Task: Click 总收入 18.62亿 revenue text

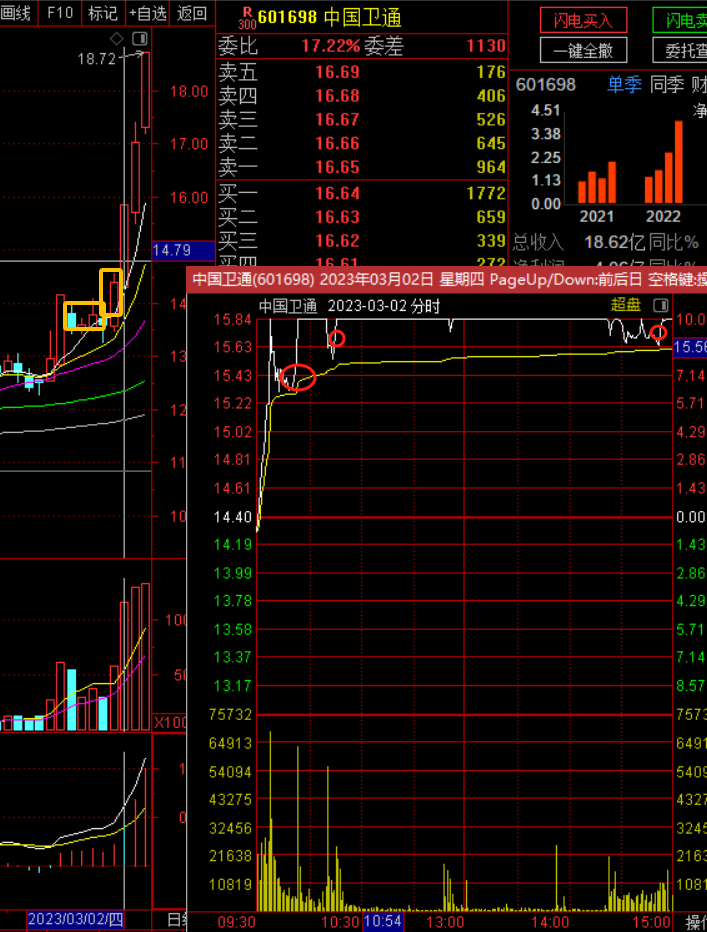Action: (x=579, y=242)
